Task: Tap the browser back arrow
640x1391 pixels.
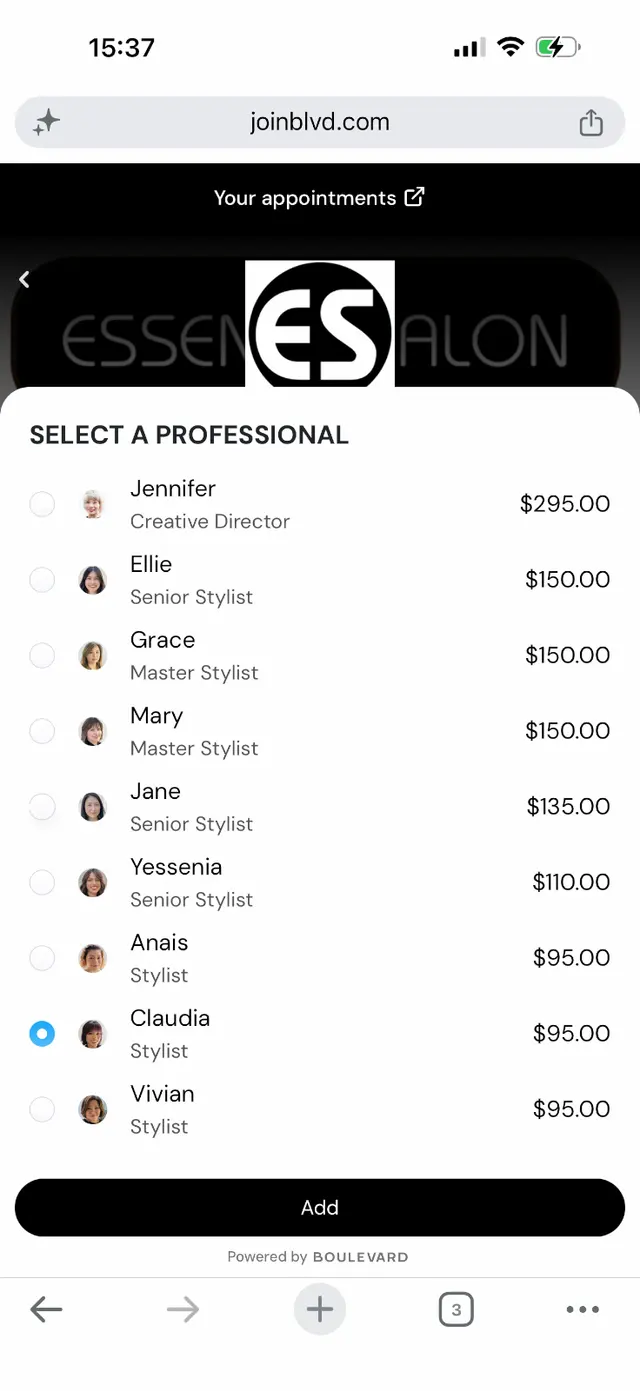Action: (x=46, y=1309)
